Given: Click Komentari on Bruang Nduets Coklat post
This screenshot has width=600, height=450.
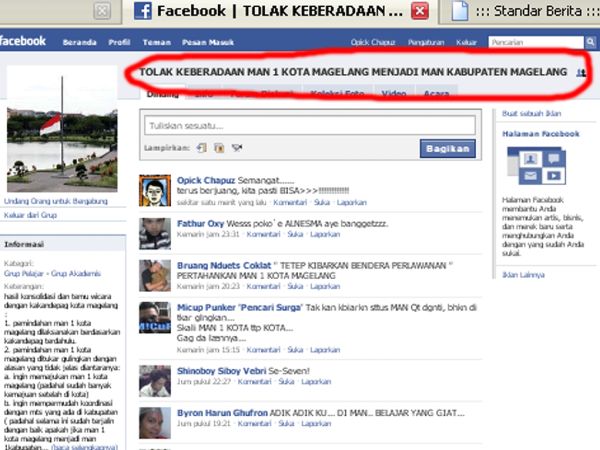Looking at the screenshot, I should [x=263, y=286].
